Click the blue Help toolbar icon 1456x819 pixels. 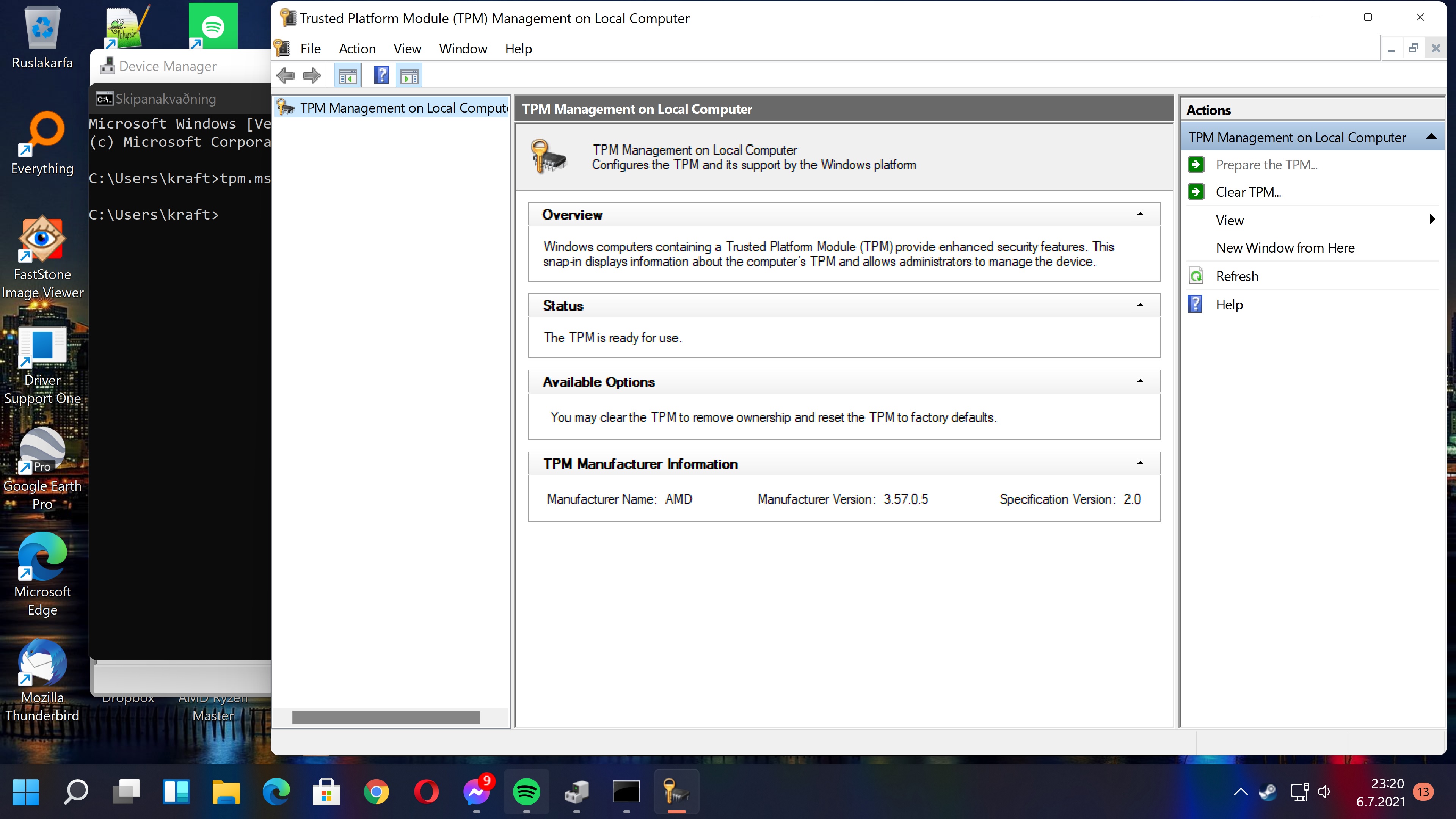[x=381, y=75]
